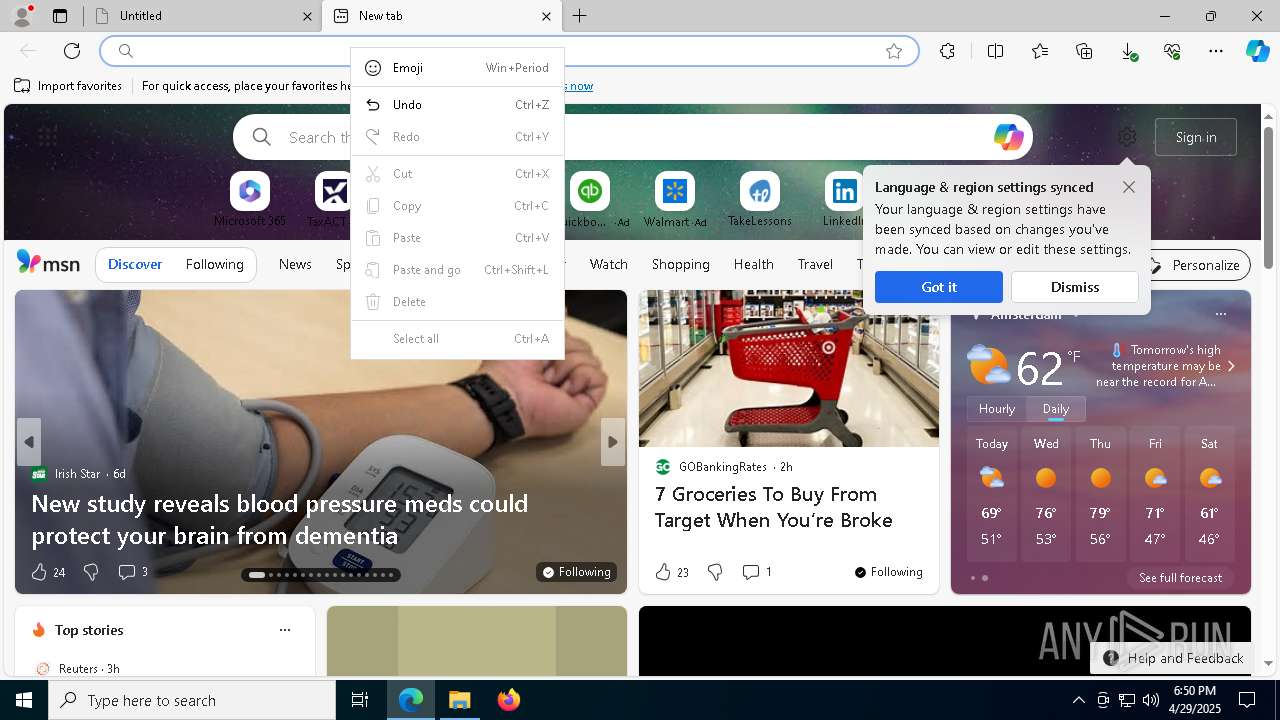The image size is (1280, 720).
Task: Toggle Following on GOBankingRates article
Action: [888, 572]
